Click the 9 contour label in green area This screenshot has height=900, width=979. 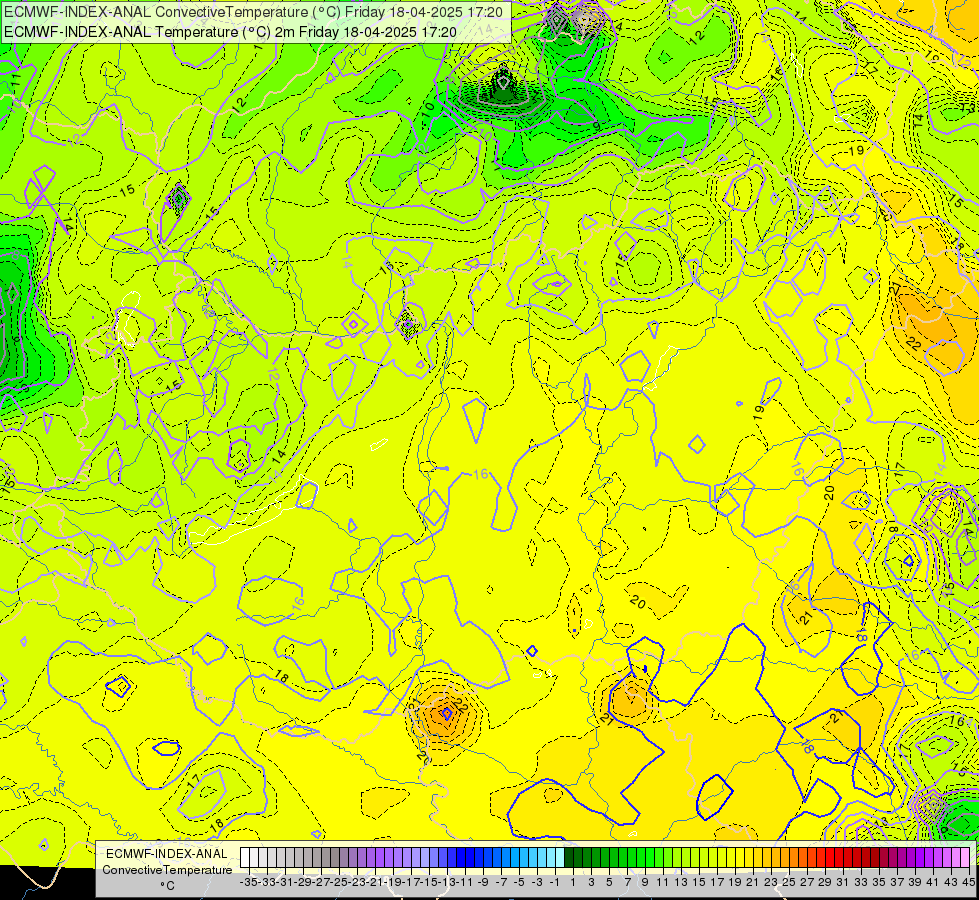point(596,127)
